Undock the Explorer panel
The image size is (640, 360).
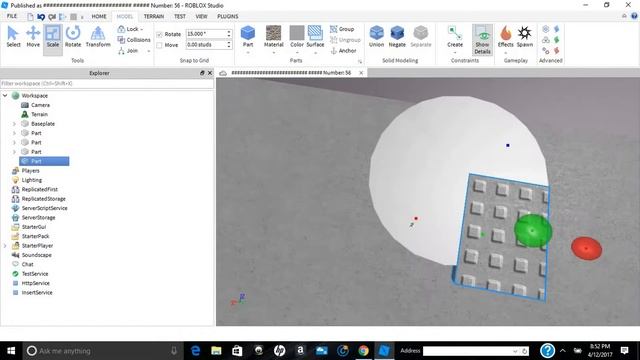tap(202, 73)
